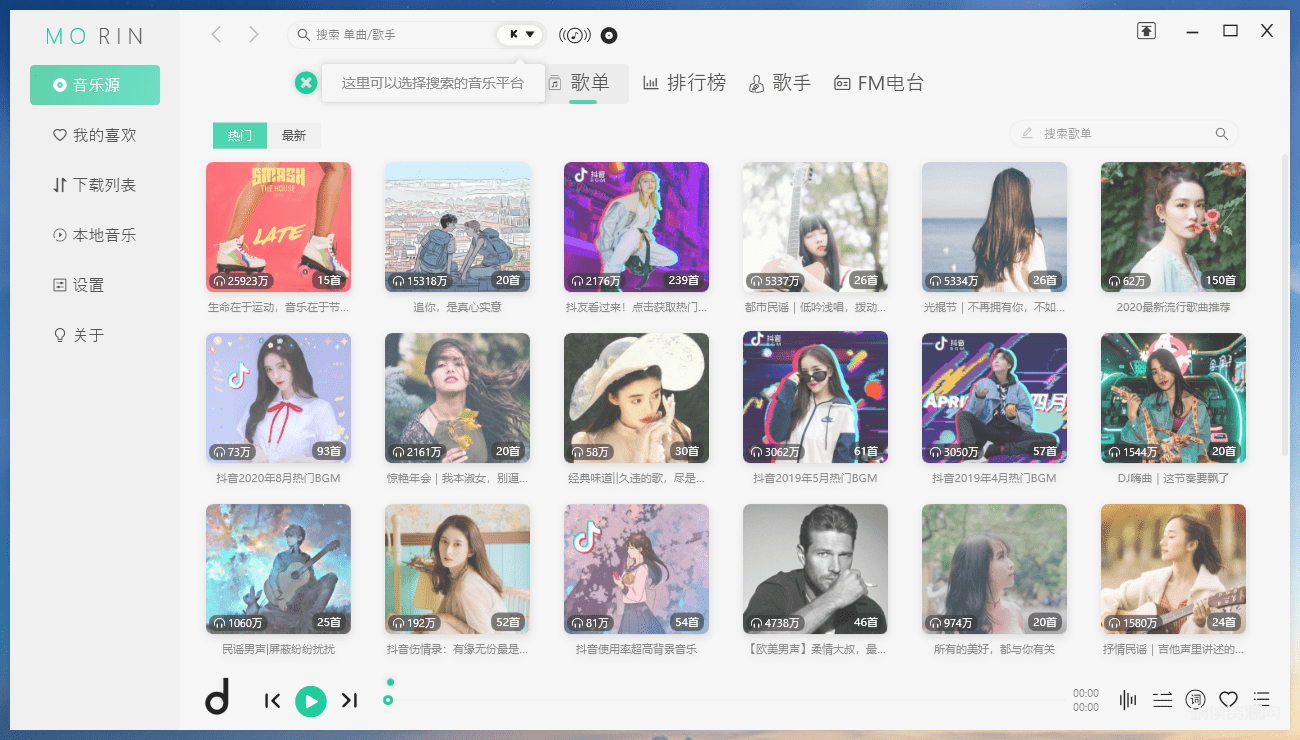Click the playback progress slider handle
1300x740 pixels.
388,700
